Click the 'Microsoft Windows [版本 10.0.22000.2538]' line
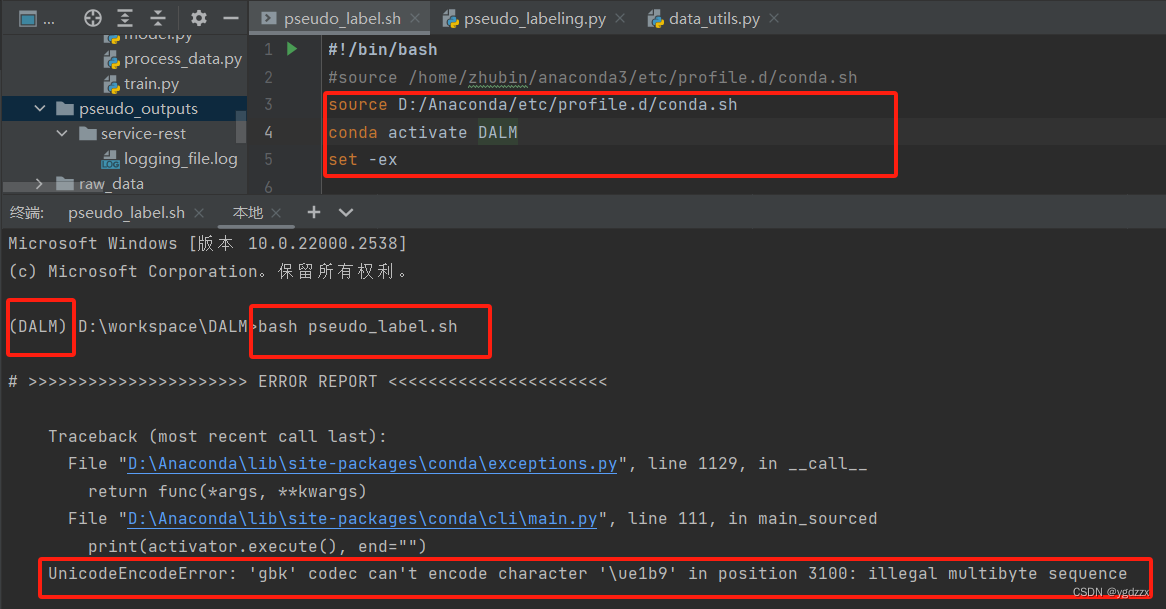1166x609 pixels. pos(207,244)
